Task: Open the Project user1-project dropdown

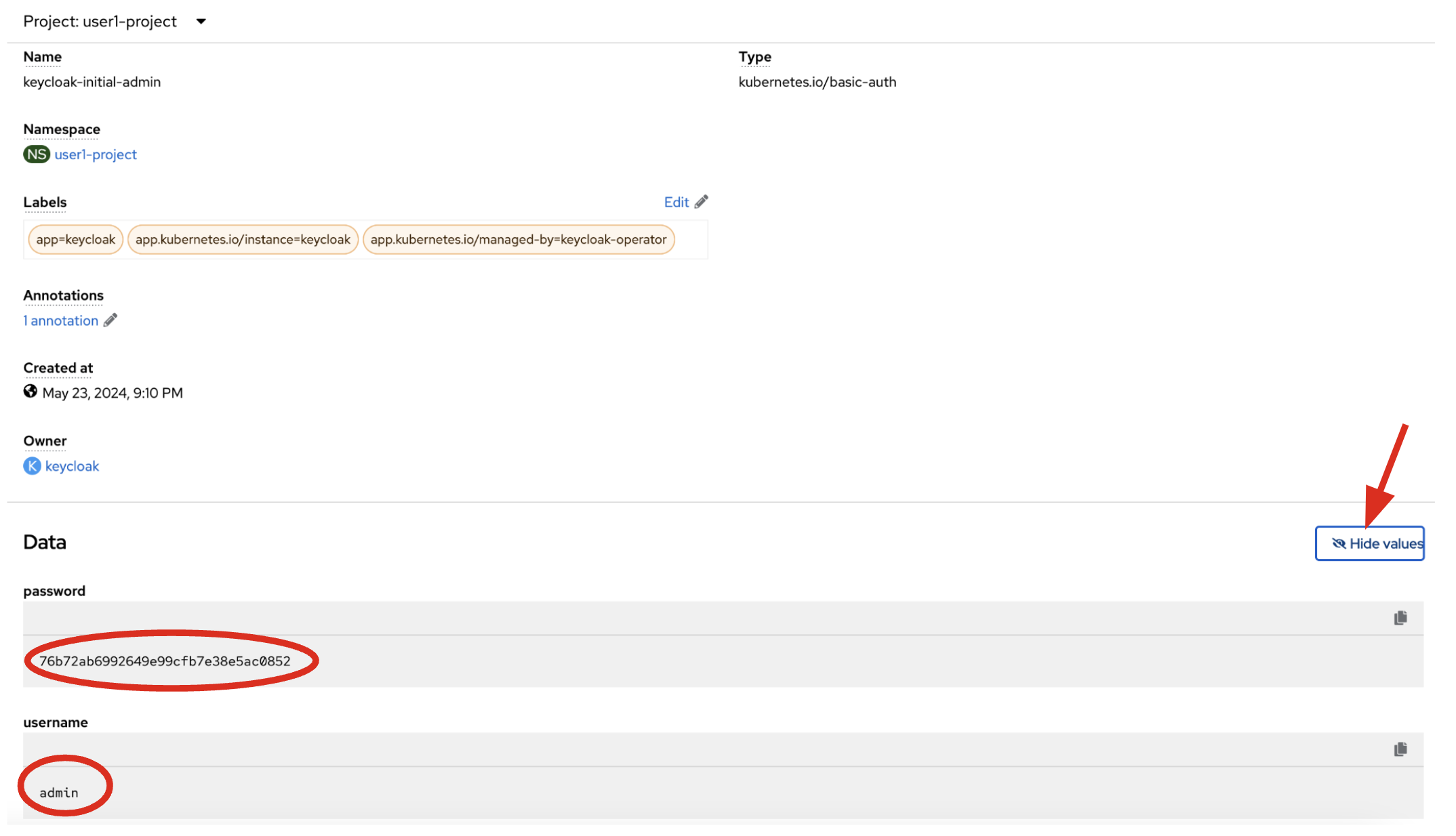Action: pos(100,22)
